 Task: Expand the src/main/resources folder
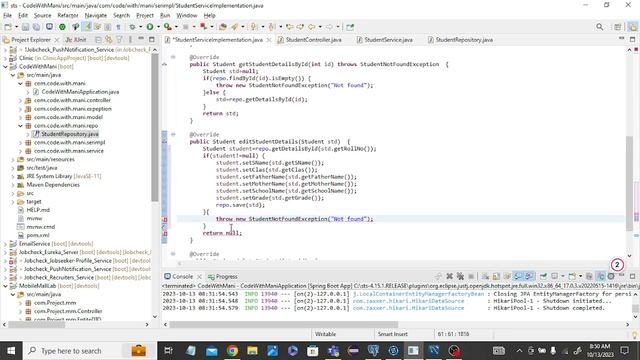point(13,160)
